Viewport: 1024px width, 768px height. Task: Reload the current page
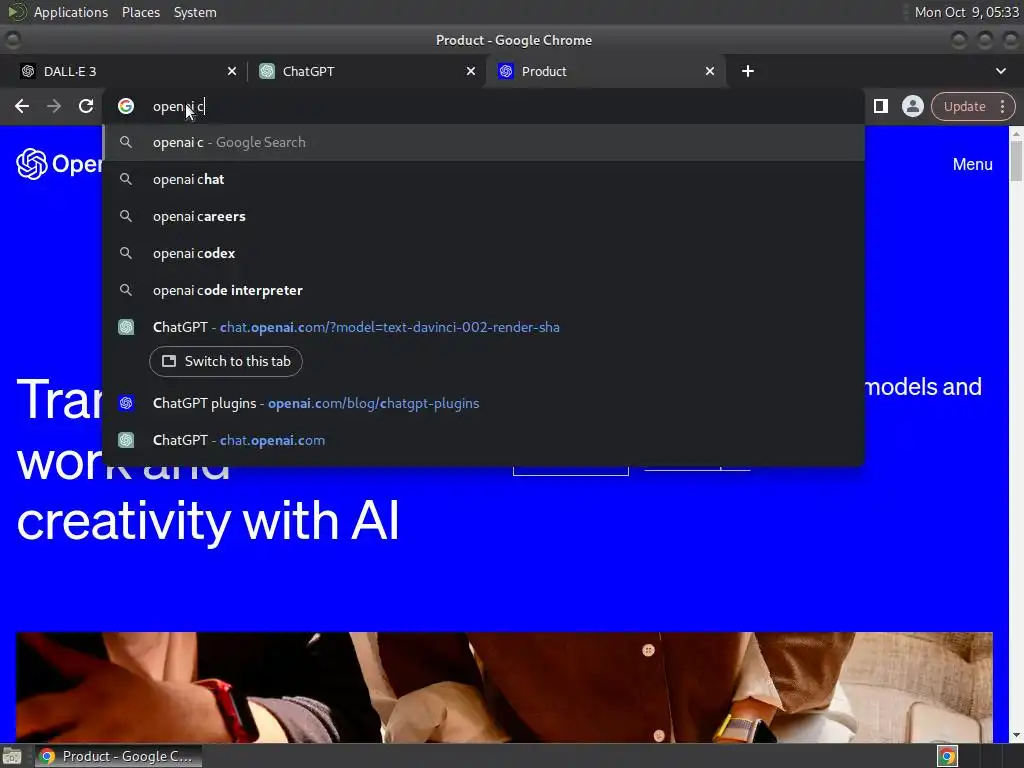coord(86,106)
